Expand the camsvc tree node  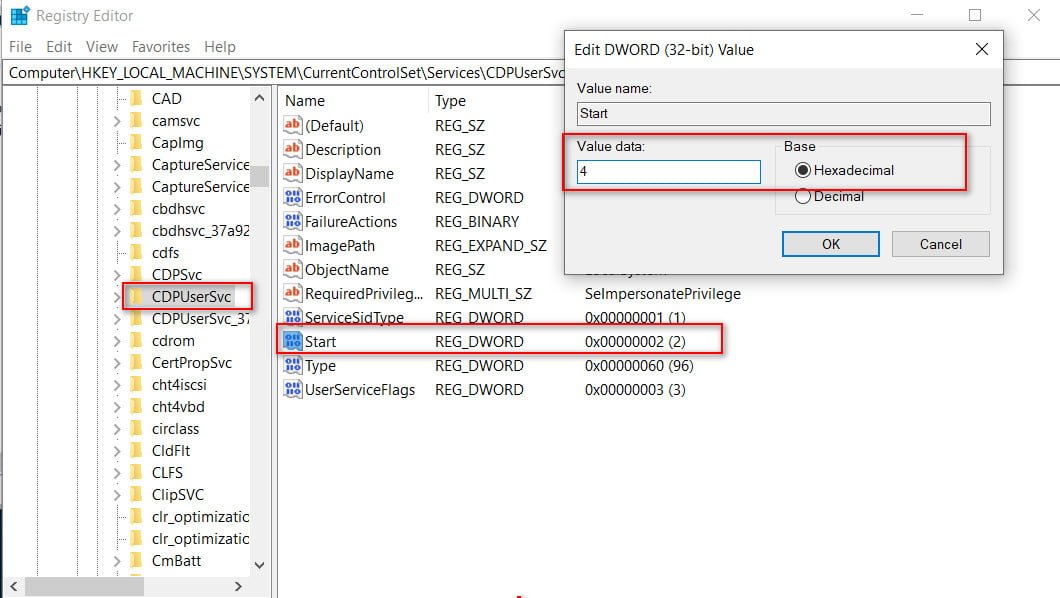coord(117,121)
